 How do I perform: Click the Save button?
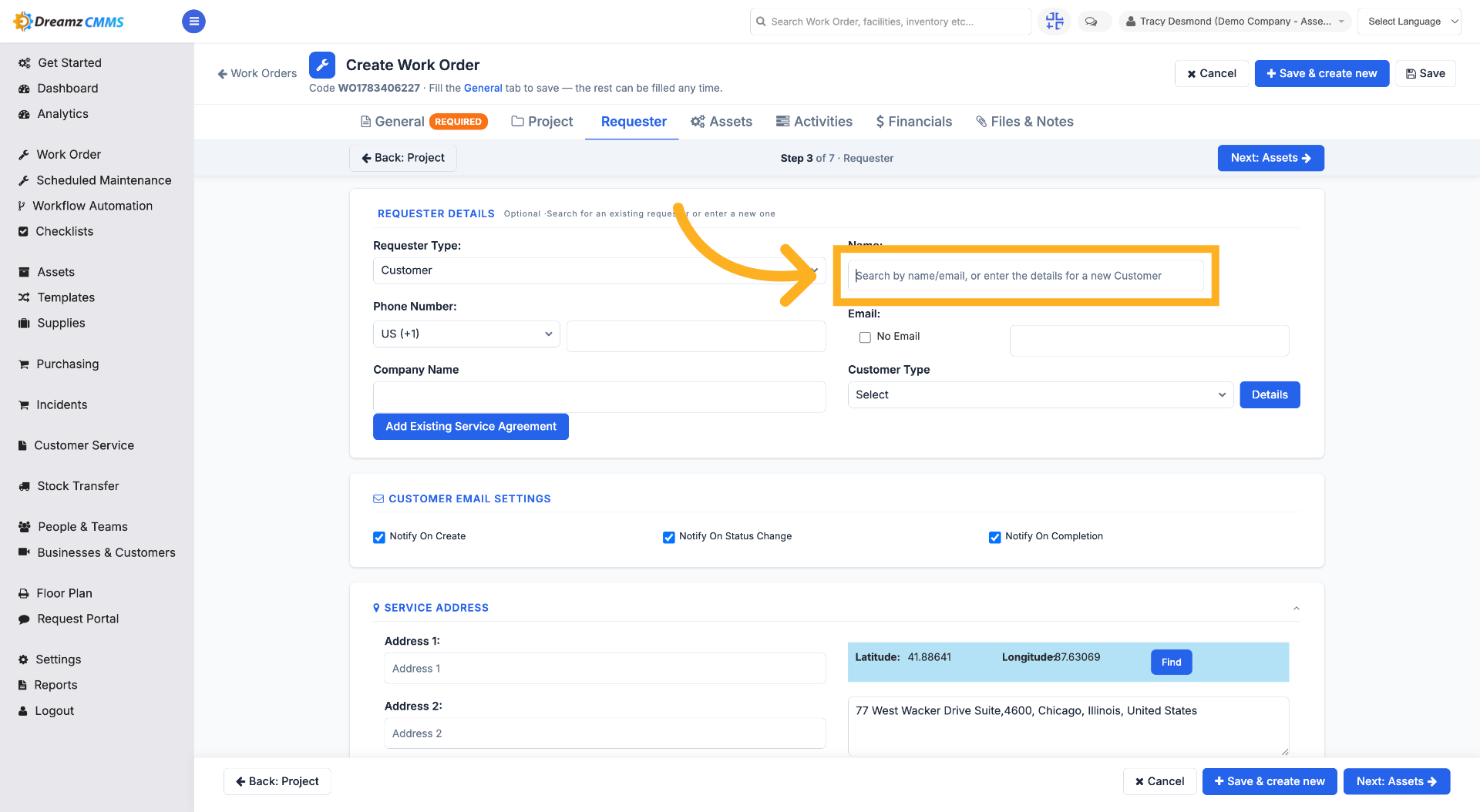1425,73
